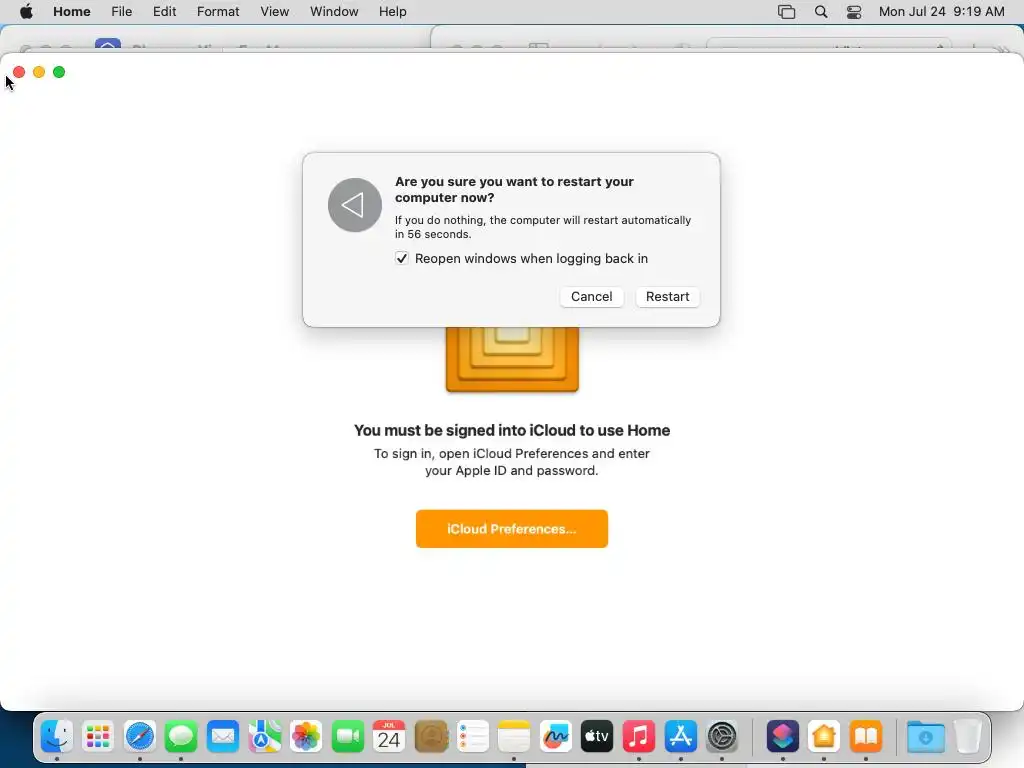Open the Format menu

(x=218, y=12)
